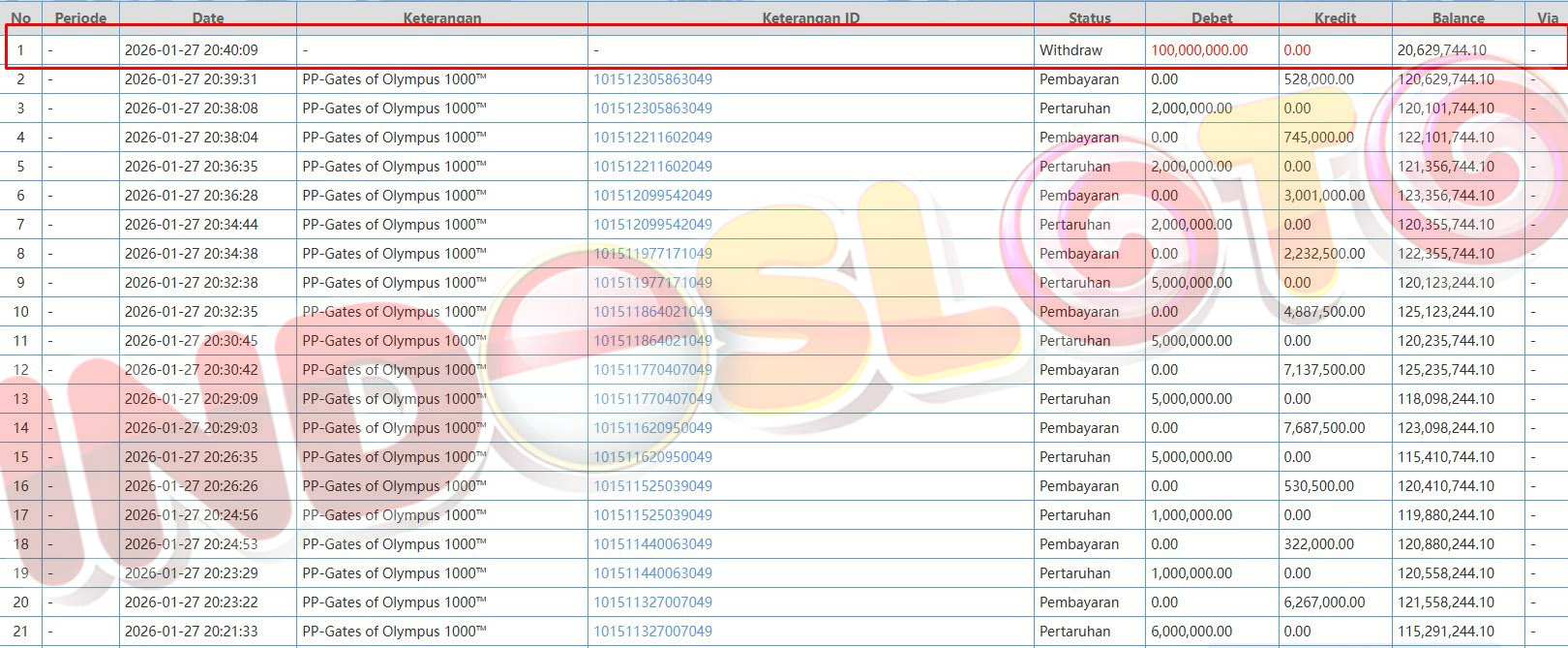Click ID 101511864021049 link in row 10
Screen dimensions: 1568x648
(x=652, y=312)
